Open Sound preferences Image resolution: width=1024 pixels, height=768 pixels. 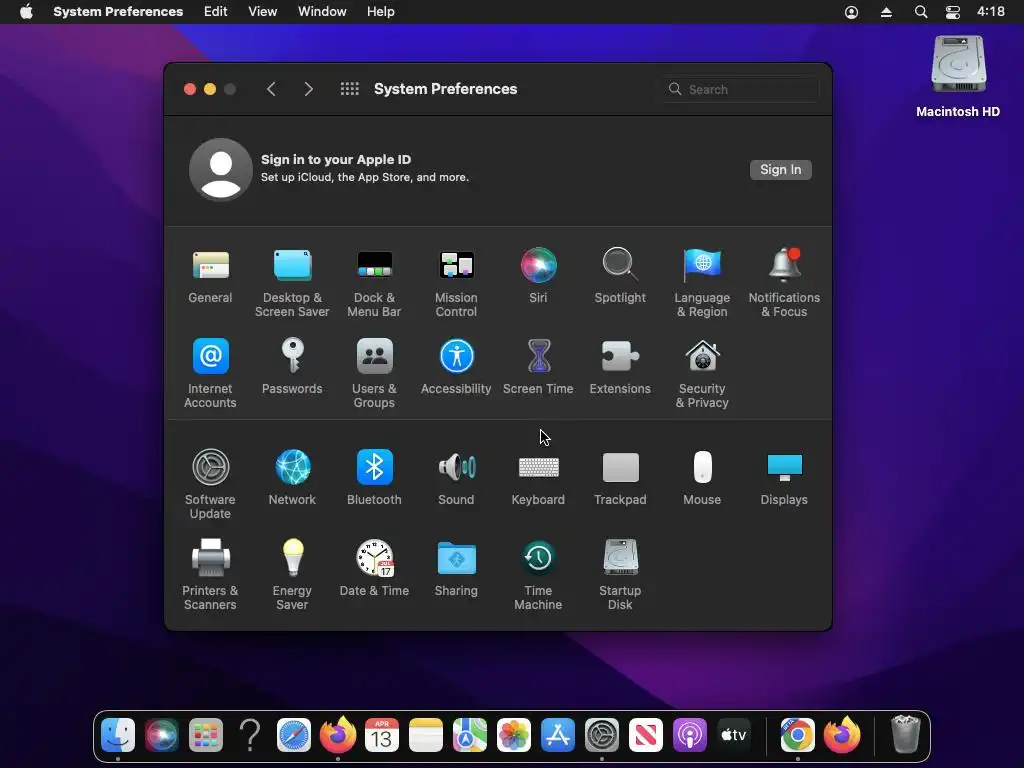(x=456, y=467)
